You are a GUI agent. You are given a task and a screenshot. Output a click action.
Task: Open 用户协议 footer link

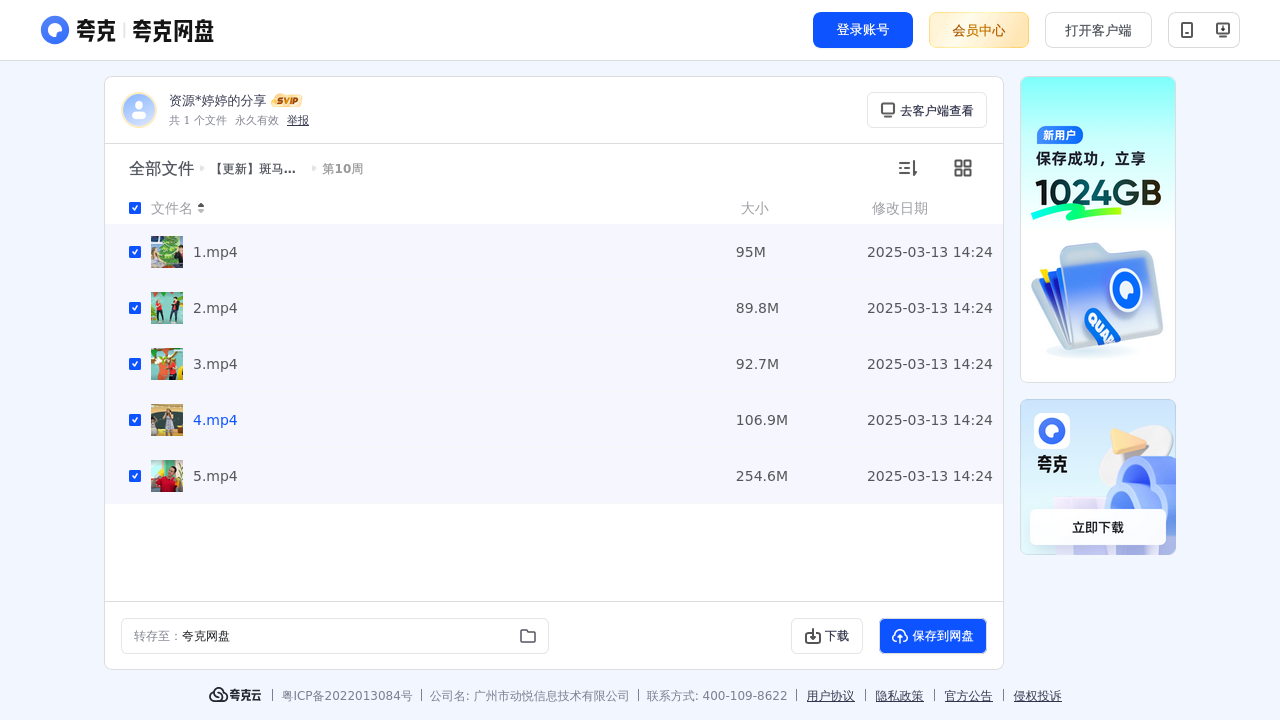tap(831, 696)
